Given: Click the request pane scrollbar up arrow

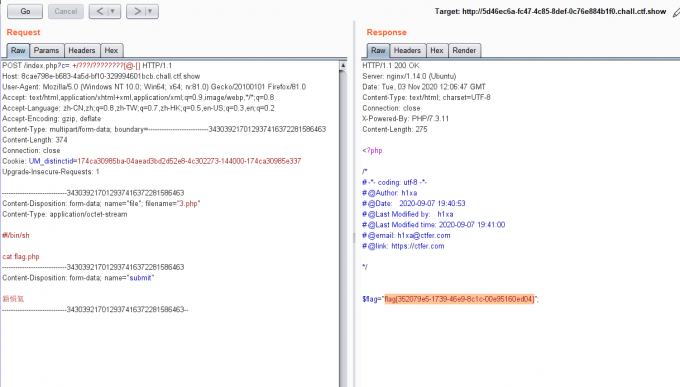Looking at the screenshot, I should [x=343, y=65].
